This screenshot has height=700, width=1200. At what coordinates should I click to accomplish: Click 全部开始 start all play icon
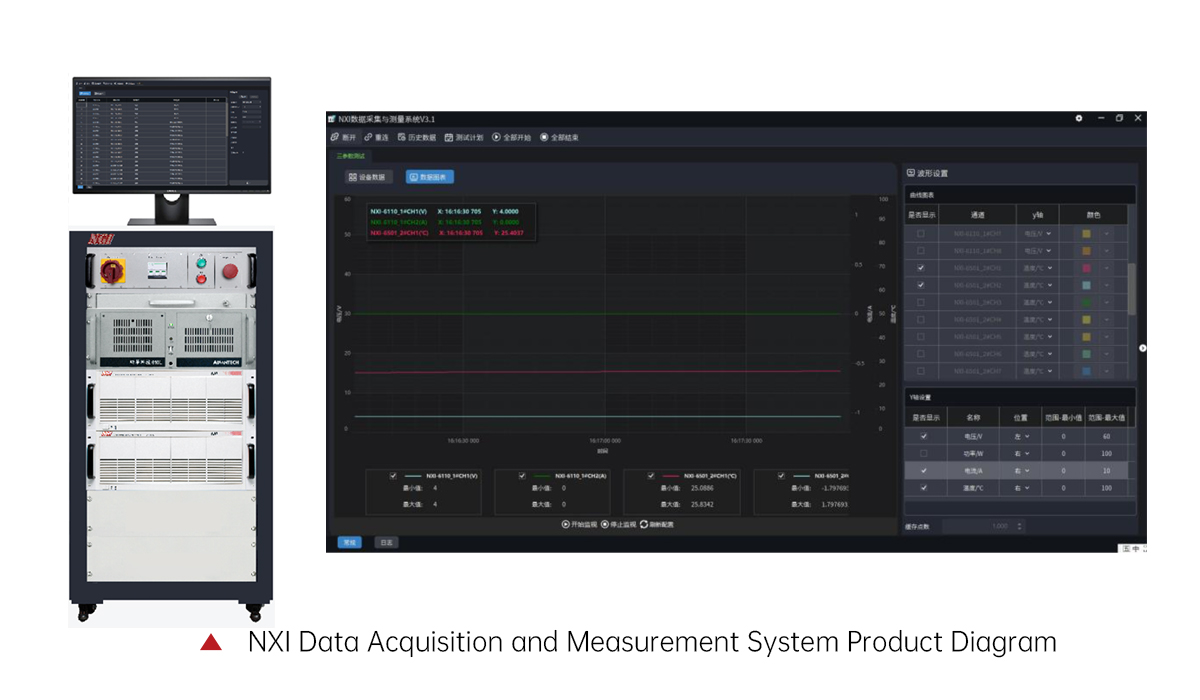coord(496,137)
